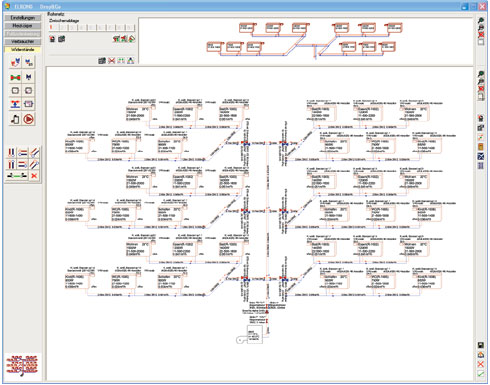Switch to the Heizkörper tab
490x385 pixels.
[x=23, y=26]
